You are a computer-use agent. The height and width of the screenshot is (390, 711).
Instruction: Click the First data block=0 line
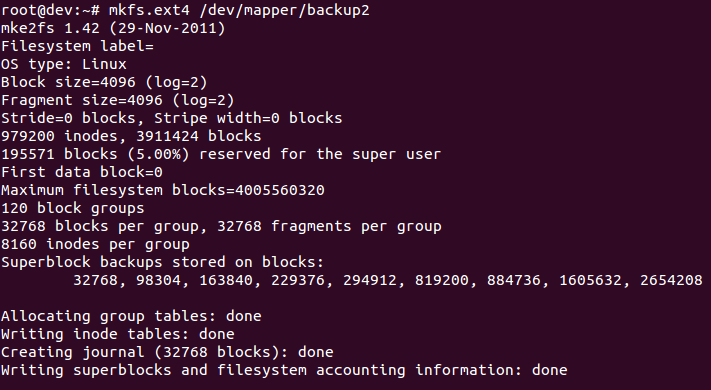tap(82, 172)
